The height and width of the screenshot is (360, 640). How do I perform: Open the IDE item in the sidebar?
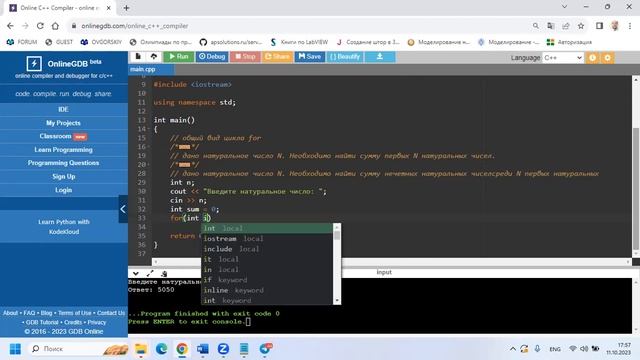63,109
